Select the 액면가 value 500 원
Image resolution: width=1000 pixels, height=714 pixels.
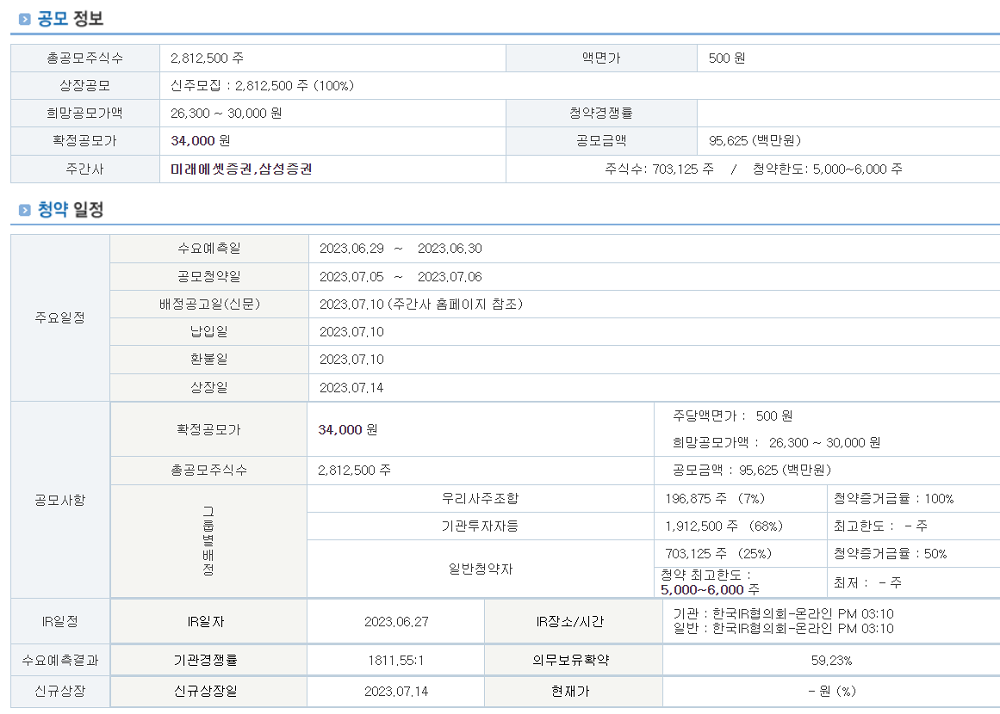click(726, 58)
